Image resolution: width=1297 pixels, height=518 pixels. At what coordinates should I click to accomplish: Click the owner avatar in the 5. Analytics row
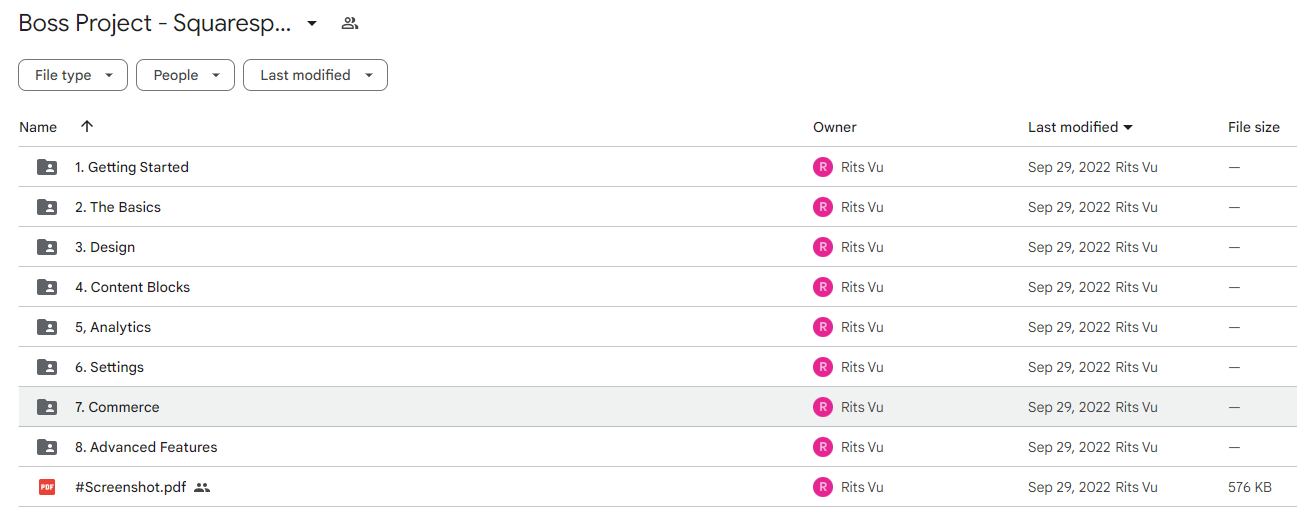point(823,327)
